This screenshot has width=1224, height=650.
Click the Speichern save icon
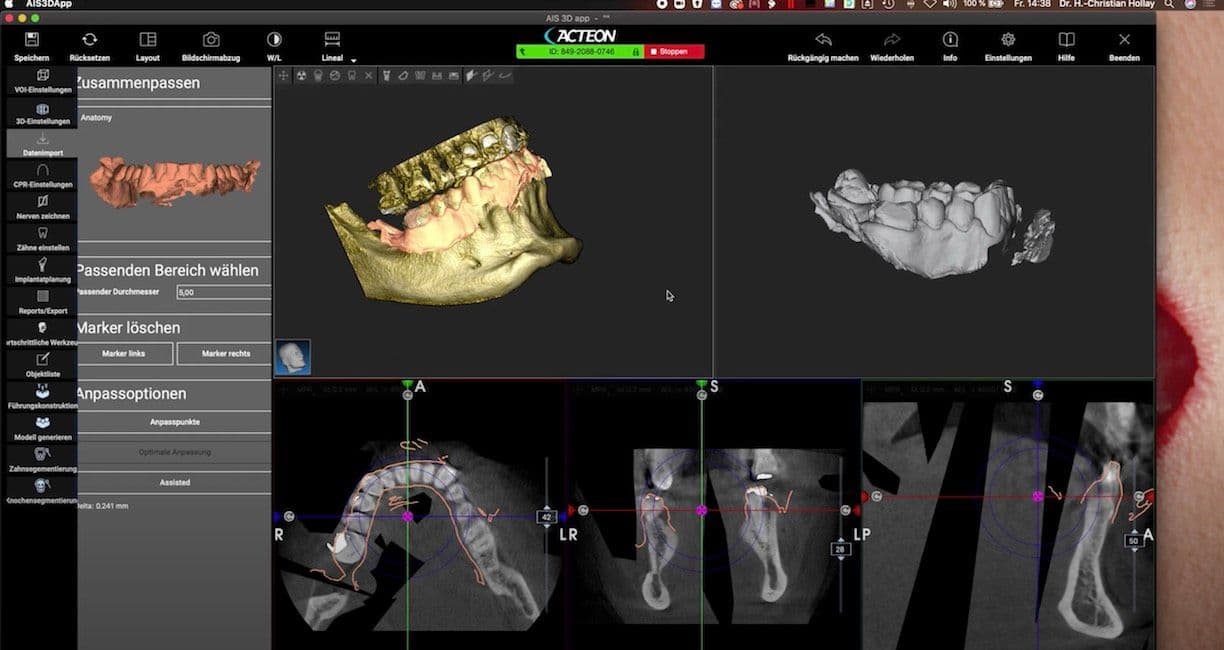point(31,39)
